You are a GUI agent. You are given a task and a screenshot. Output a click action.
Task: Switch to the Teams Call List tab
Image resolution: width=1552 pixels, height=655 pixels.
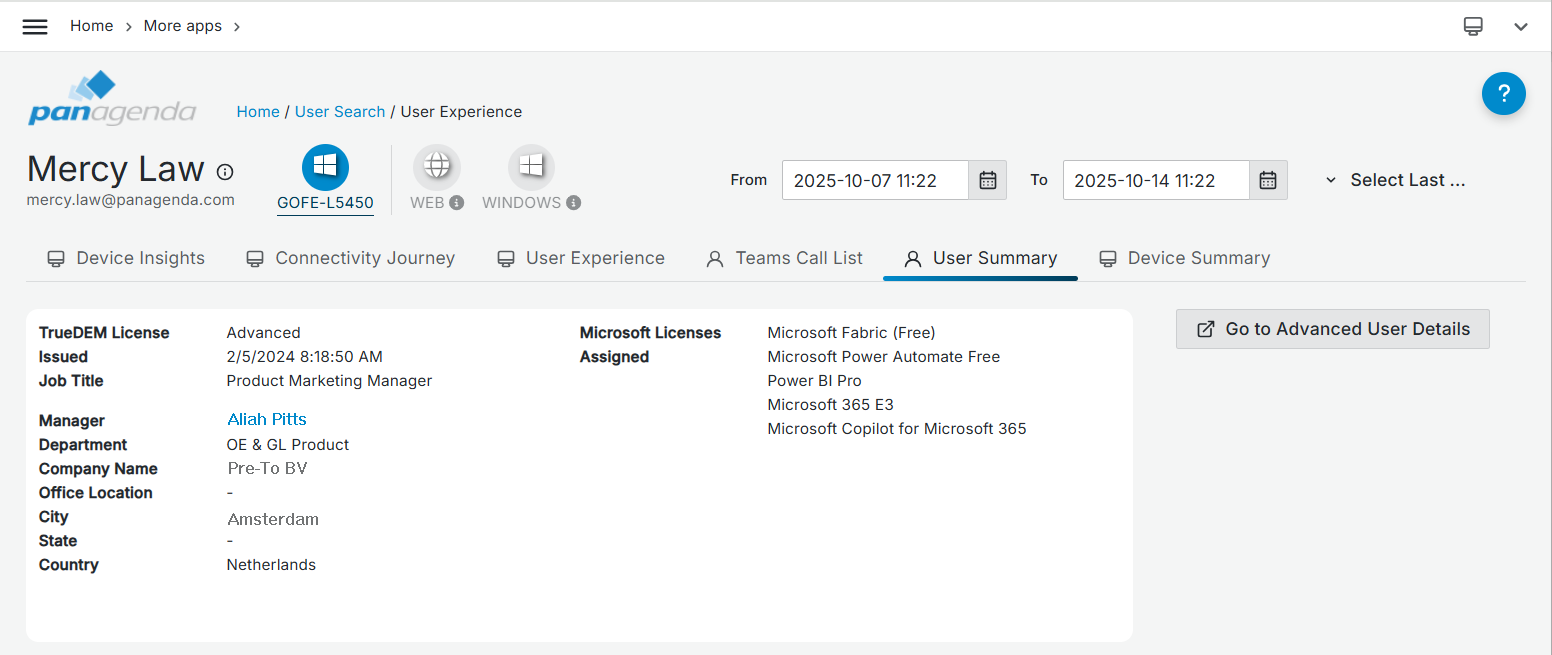click(x=784, y=258)
